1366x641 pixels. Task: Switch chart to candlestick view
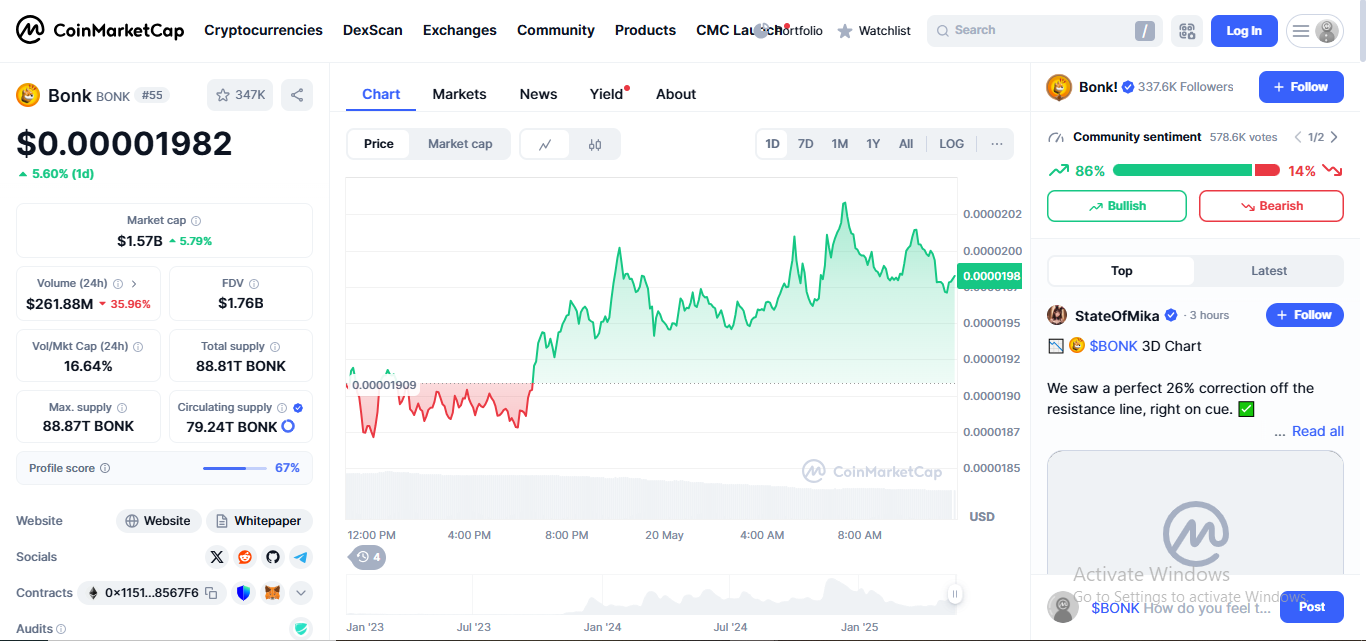pyautogui.click(x=595, y=144)
